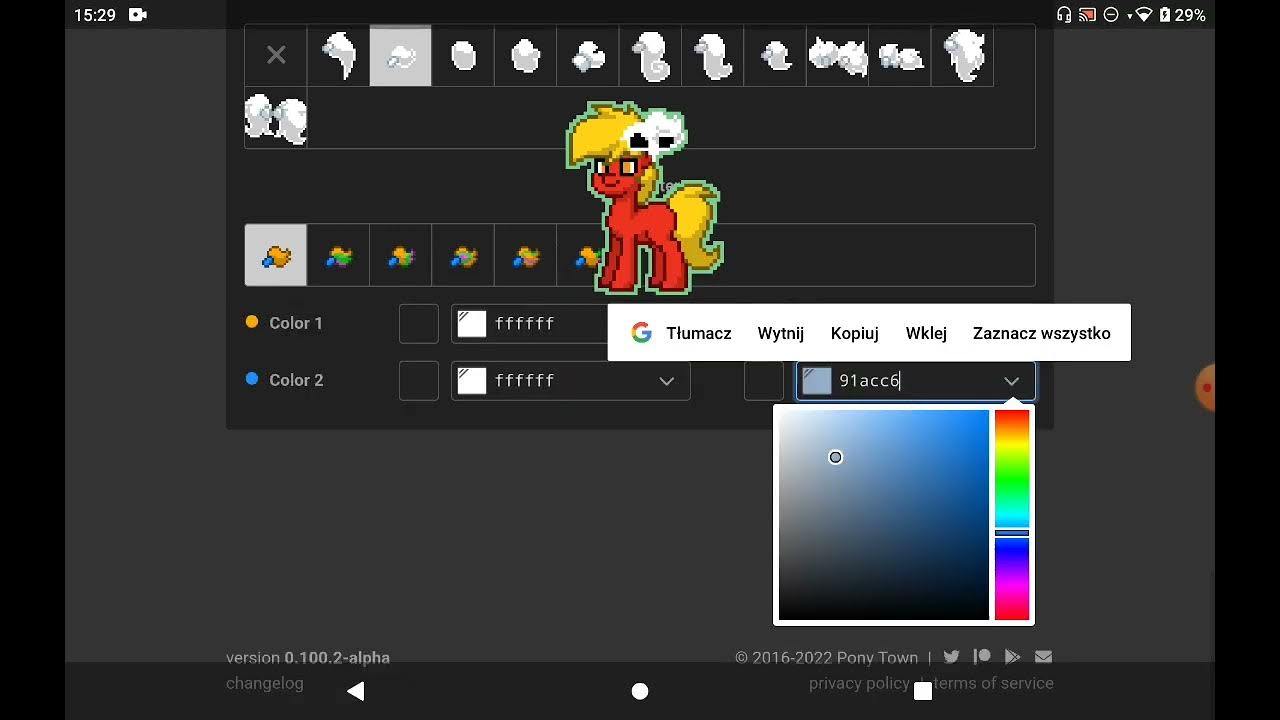The image size is (1280, 720).
Task: Tap the Android back triangle button
Action: (355, 691)
